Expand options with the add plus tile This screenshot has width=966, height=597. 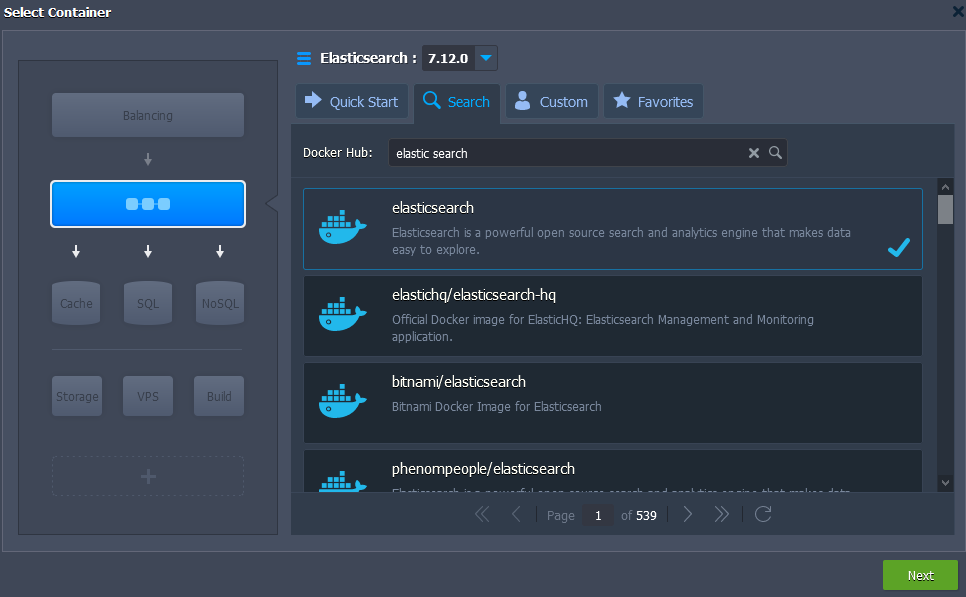[147, 476]
